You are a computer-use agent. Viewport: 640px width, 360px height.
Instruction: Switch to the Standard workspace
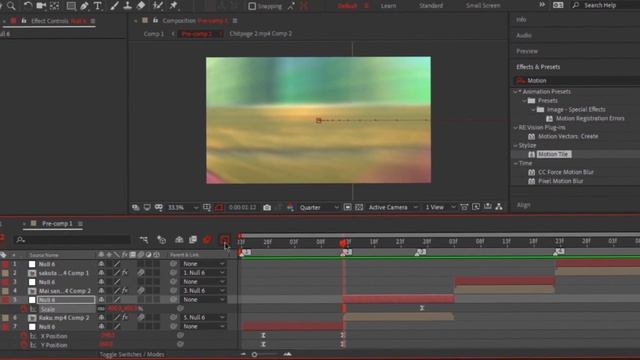tap(431, 6)
